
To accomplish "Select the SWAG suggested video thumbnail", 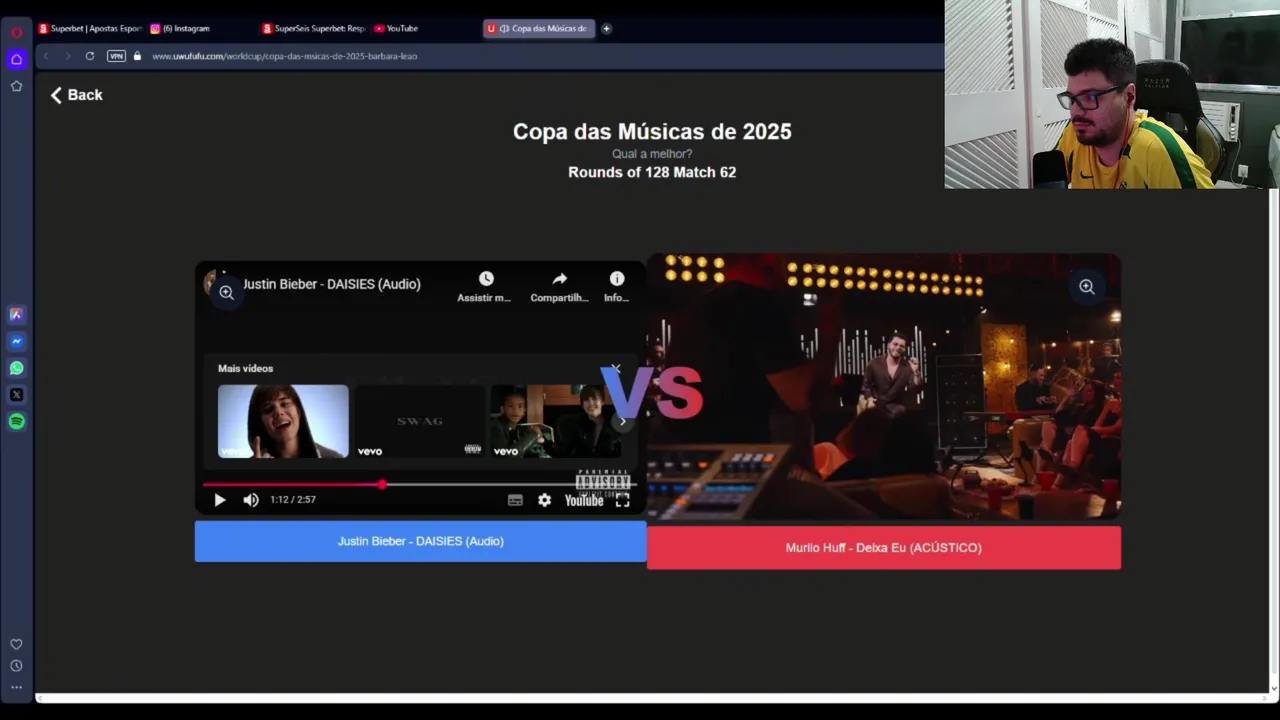I will click(419, 421).
